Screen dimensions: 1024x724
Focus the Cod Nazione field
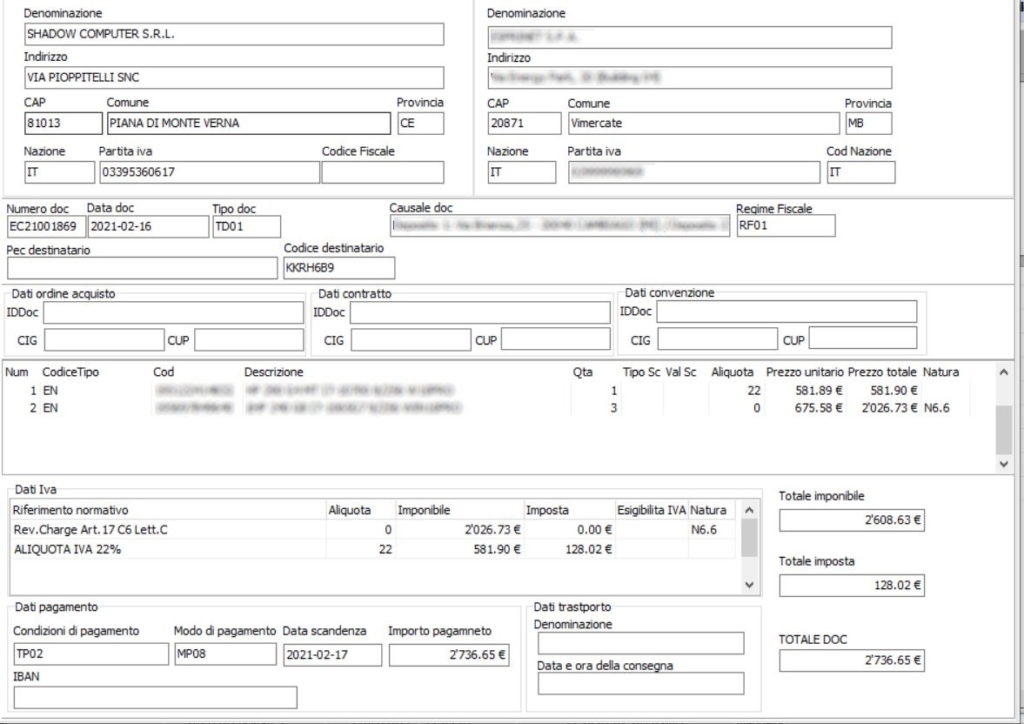[x=861, y=172]
